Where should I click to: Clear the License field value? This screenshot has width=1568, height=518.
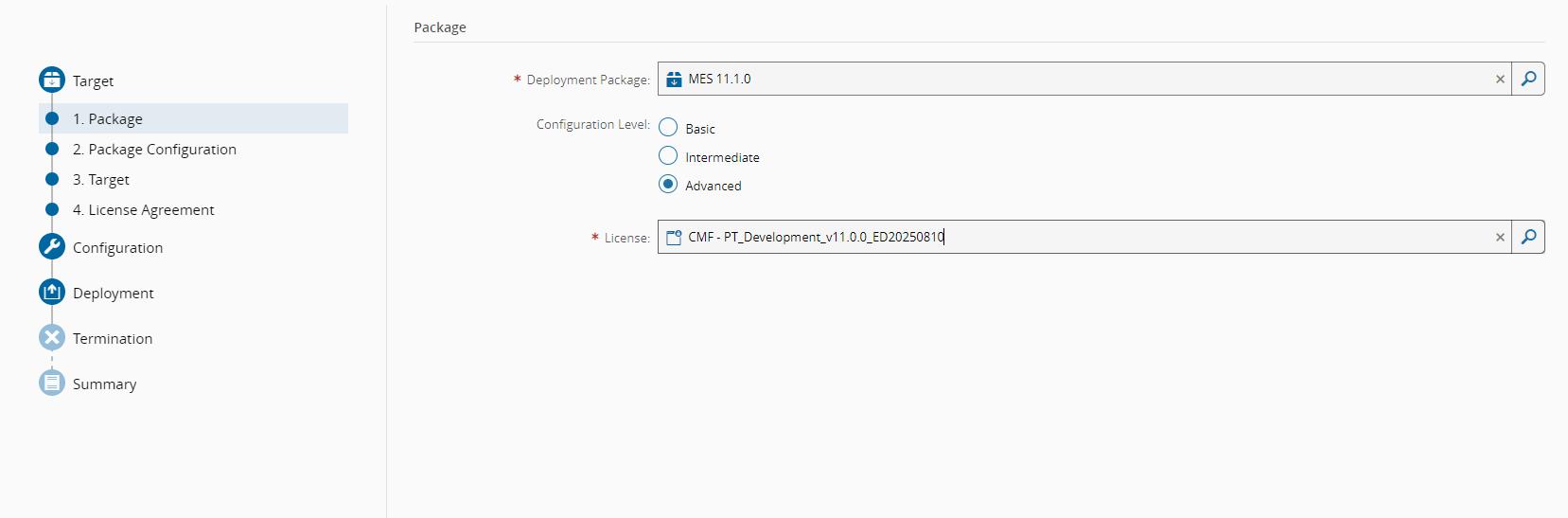coord(1500,238)
